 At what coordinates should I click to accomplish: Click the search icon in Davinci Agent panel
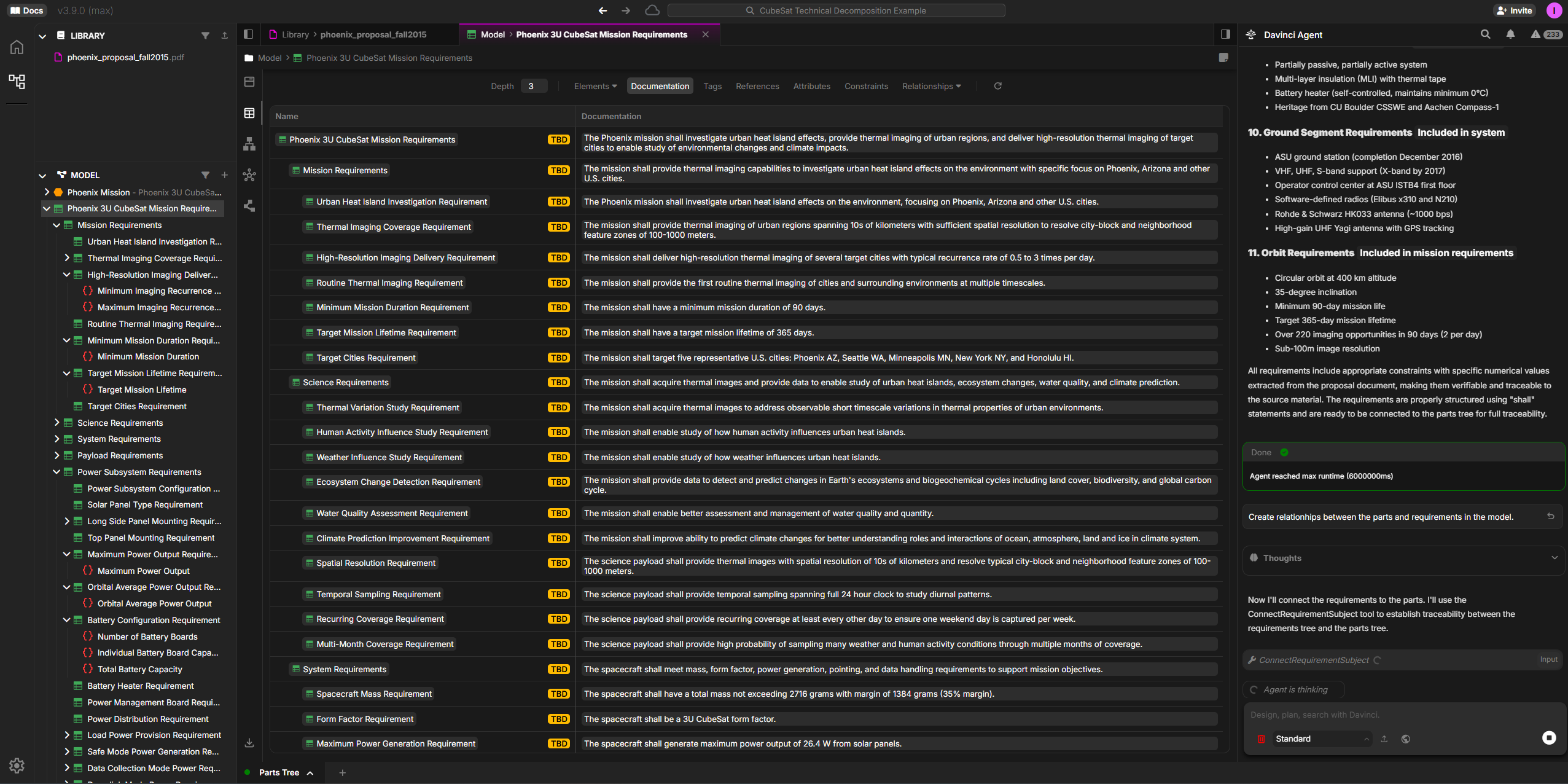pyautogui.click(x=1485, y=34)
